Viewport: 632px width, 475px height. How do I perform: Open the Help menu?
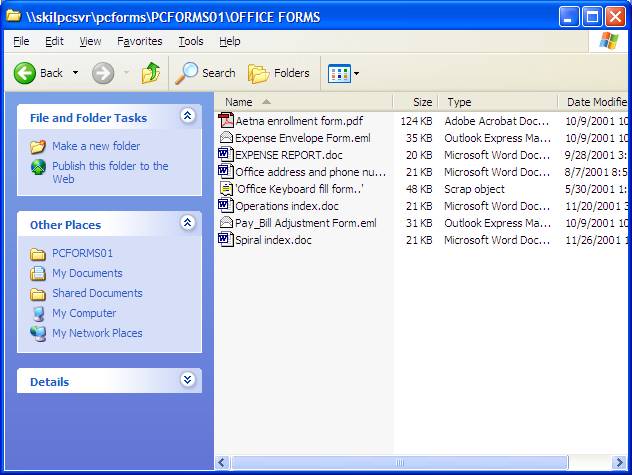[230, 41]
